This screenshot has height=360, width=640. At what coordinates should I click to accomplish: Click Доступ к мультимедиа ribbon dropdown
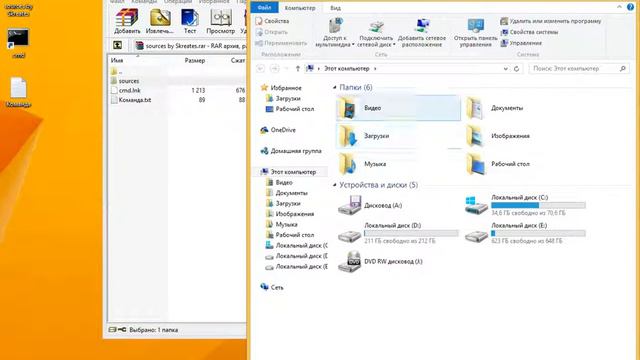(335, 33)
